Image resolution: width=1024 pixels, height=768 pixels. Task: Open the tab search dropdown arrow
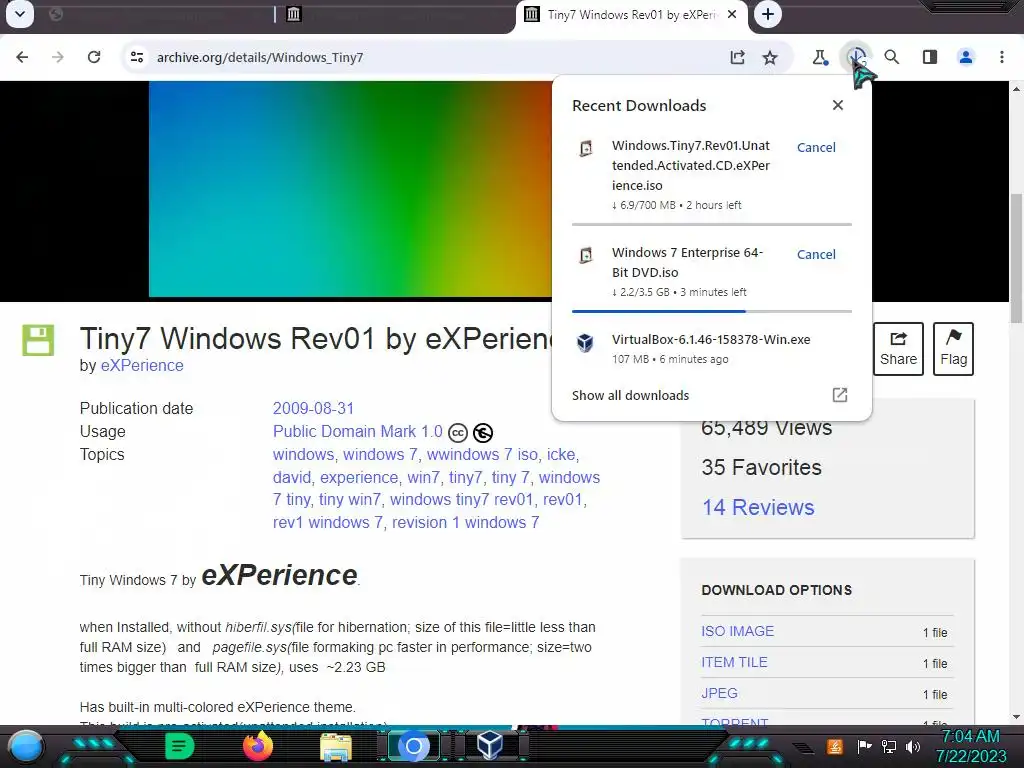pyautogui.click(x=20, y=14)
